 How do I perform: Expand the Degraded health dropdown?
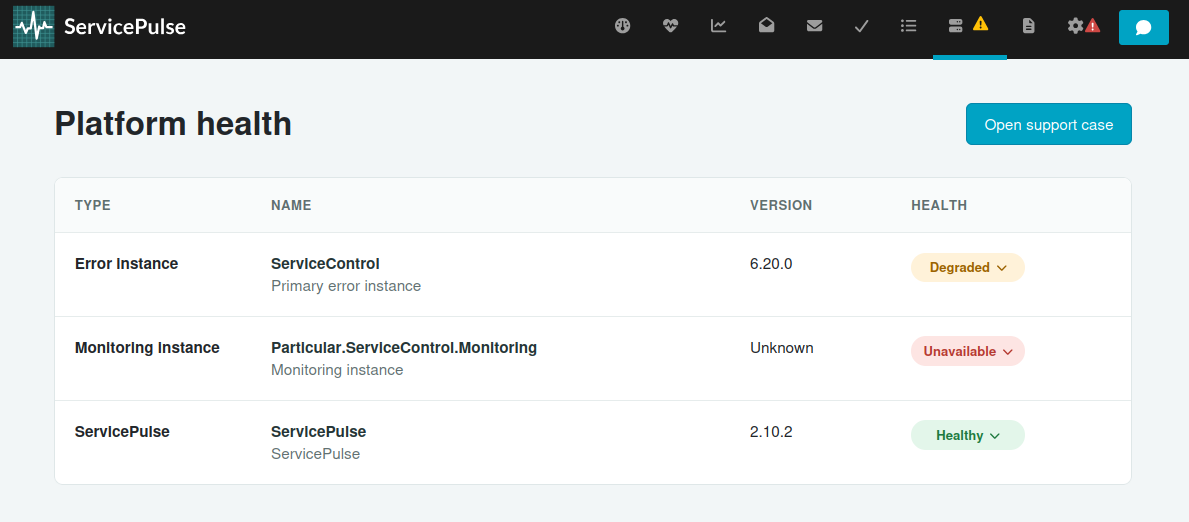click(968, 267)
